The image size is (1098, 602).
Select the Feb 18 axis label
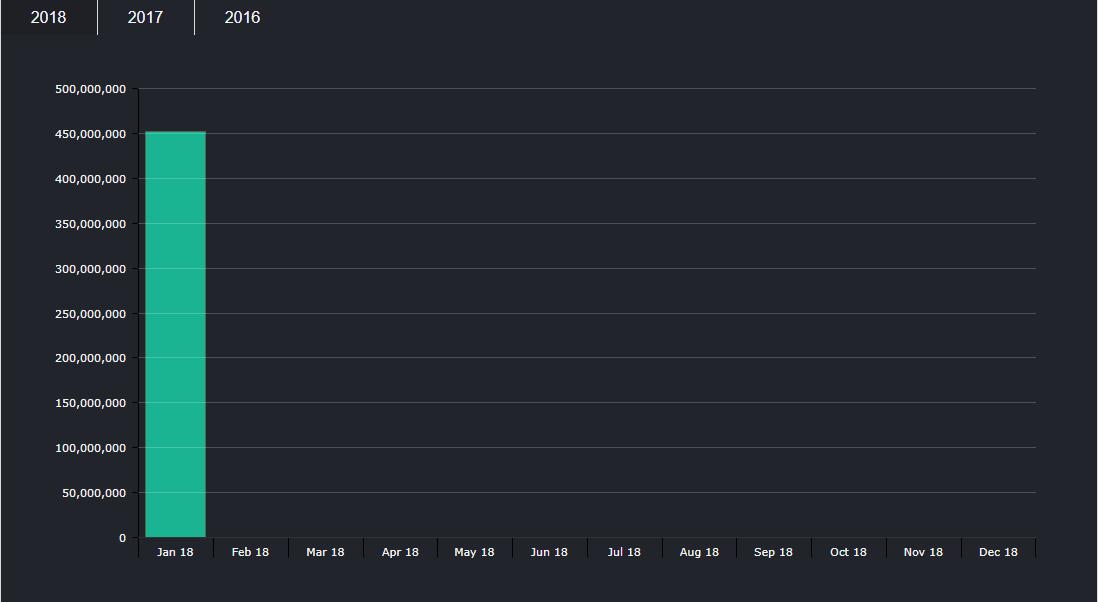[x=250, y=552]
